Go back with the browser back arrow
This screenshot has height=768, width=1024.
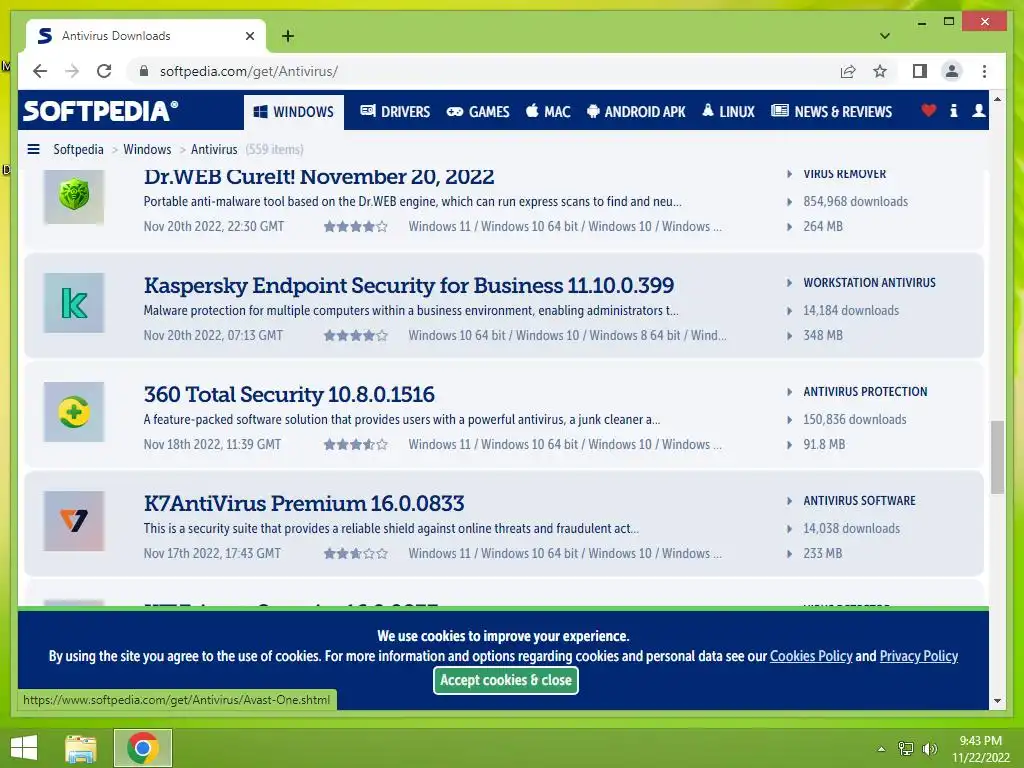coord(40,71)
